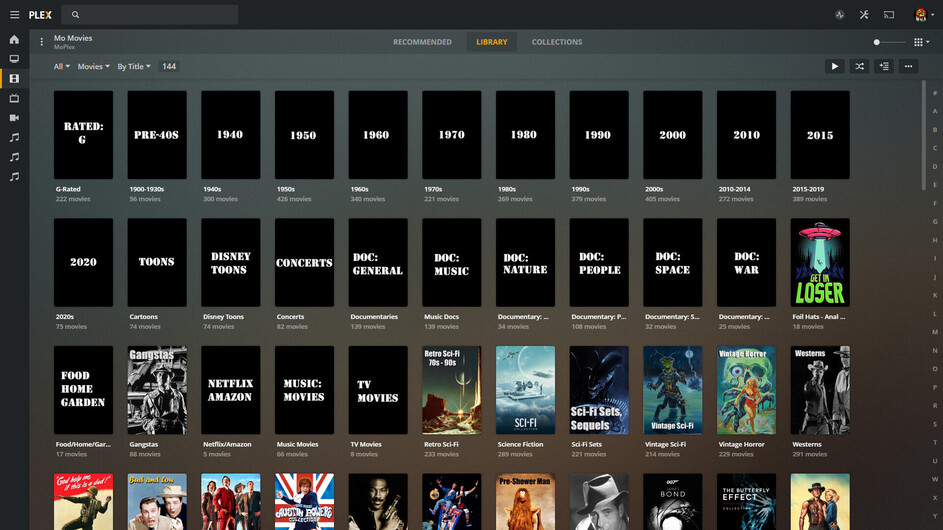Open the video camera library in sidebar
Image resolution: width=943 pixels, height=530 pixels.
coord(14,118)
